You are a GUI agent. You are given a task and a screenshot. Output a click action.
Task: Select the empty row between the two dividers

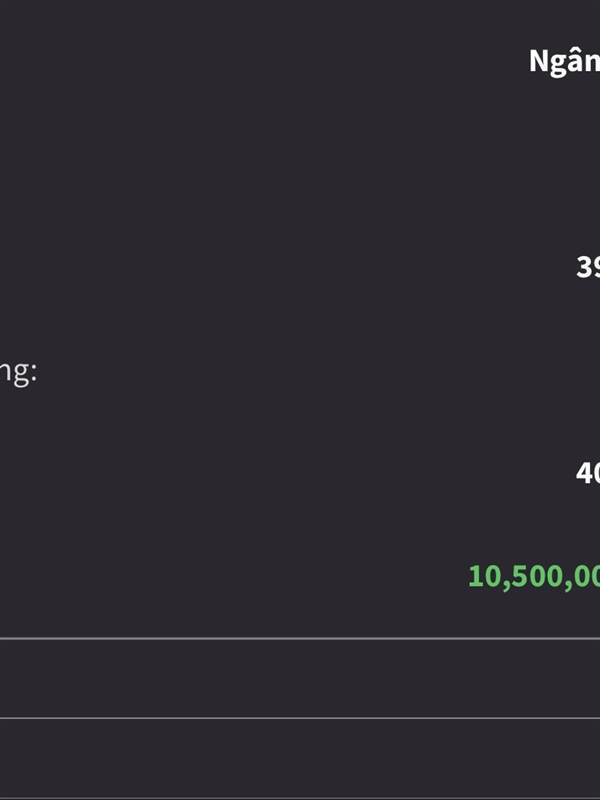(x=300, y=678)
